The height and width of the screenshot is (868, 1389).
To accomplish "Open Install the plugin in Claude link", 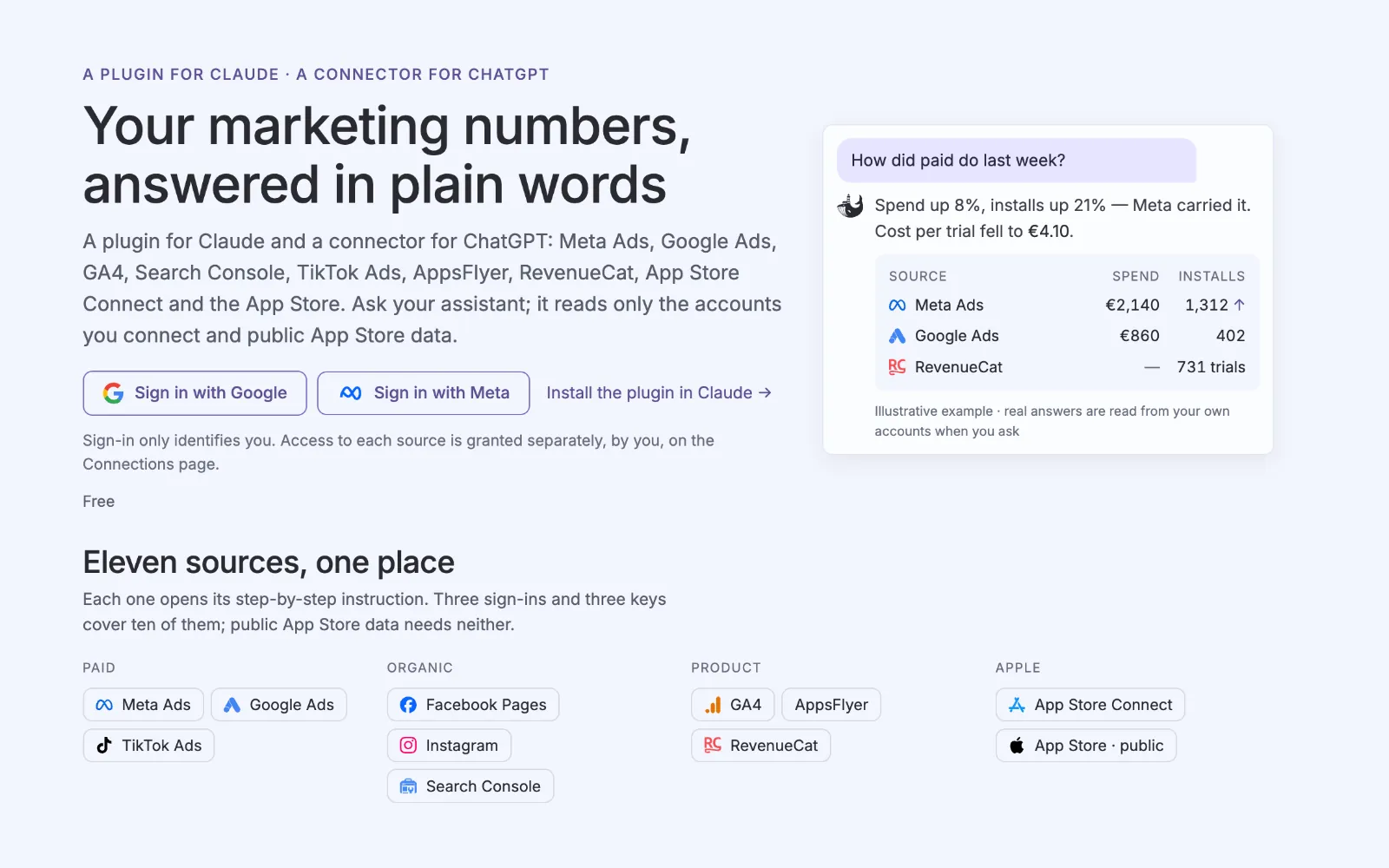I will click(659, 392).
